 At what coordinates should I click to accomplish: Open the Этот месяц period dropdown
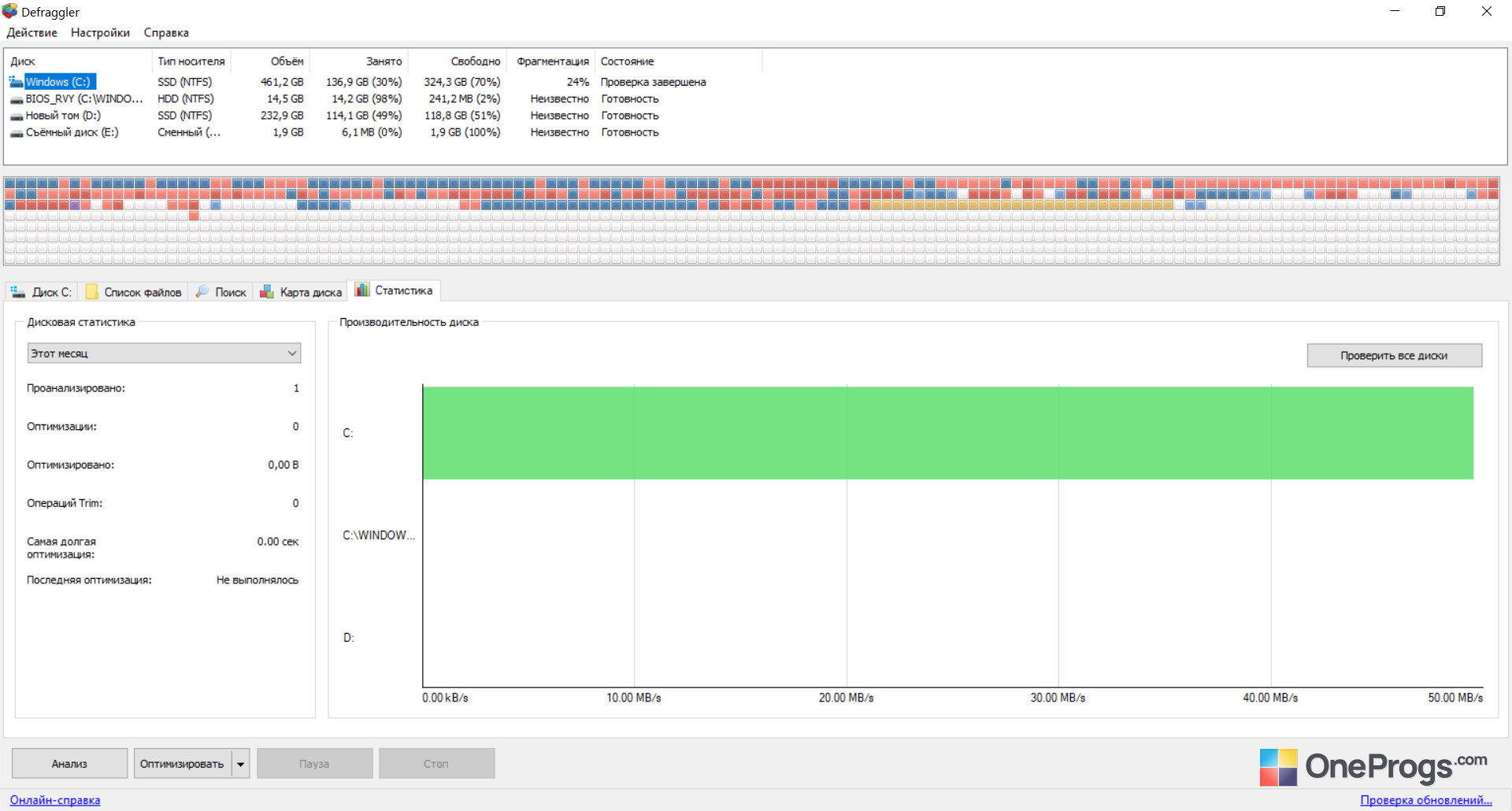164,354
